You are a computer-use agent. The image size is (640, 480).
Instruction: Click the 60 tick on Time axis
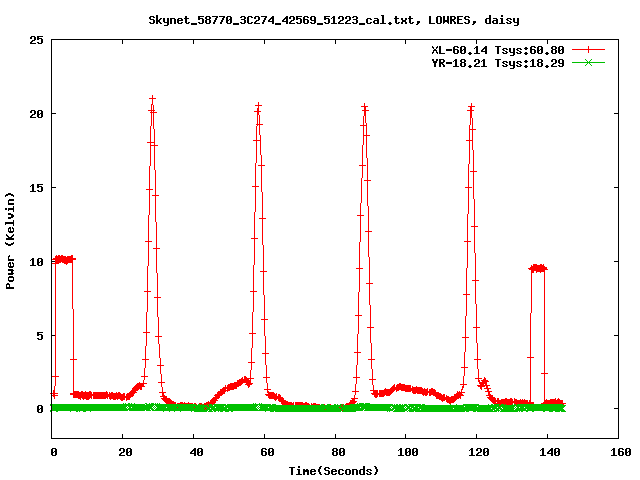267,452
